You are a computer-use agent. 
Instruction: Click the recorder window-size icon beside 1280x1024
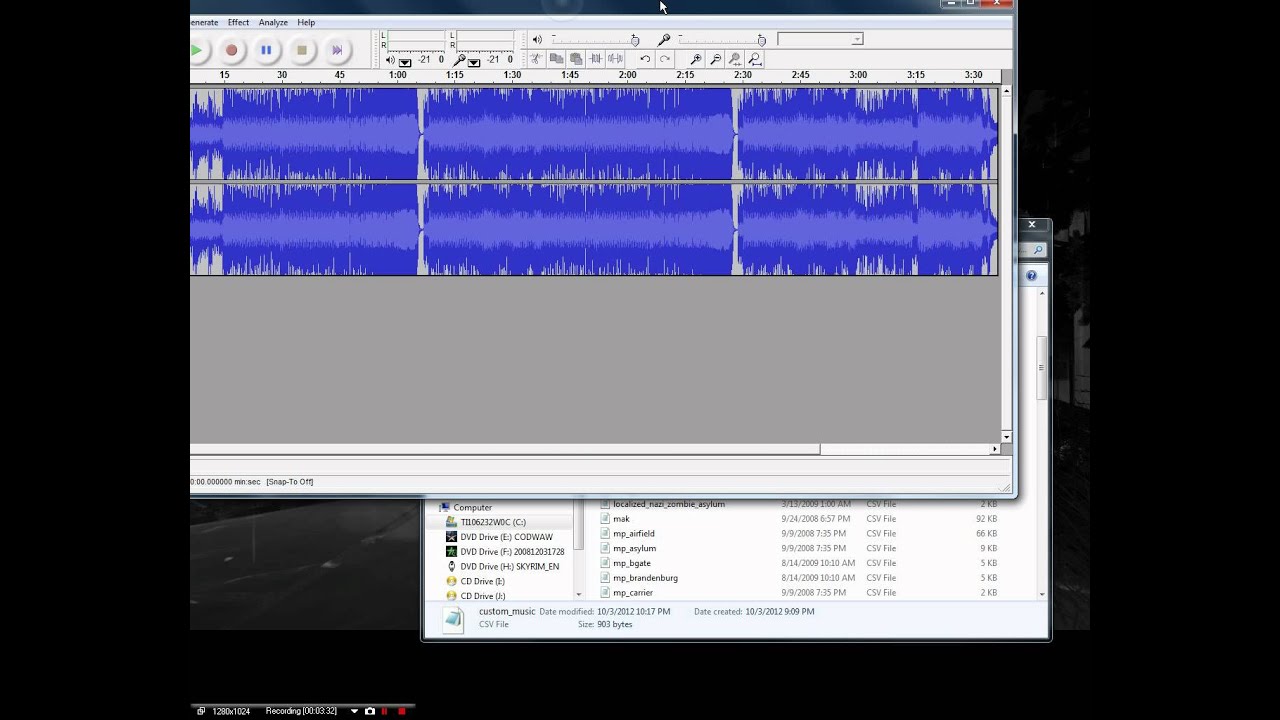point(201,711)
